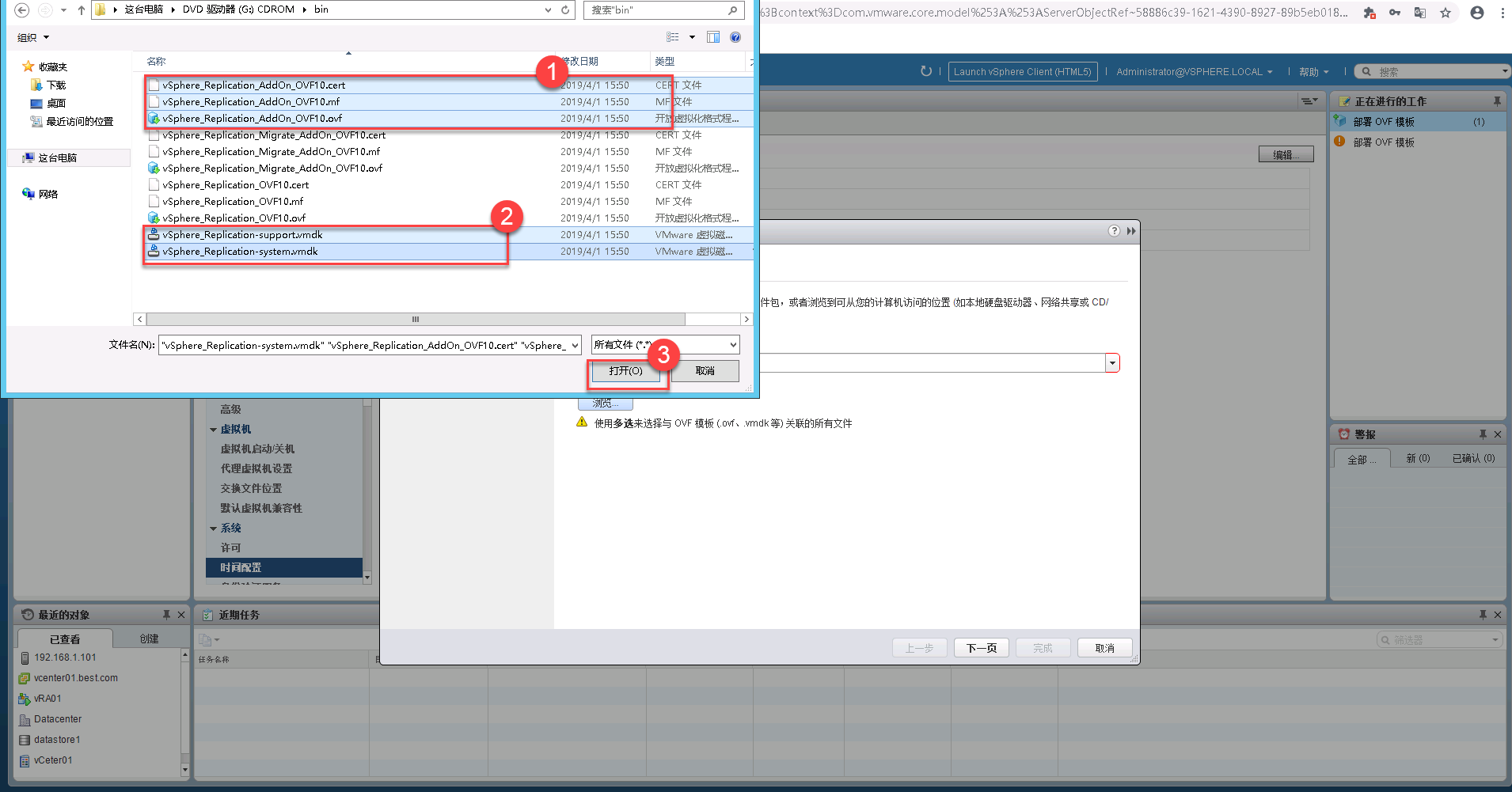Click the search magnifier in file dialog
This screenshot has height=792, width=1512.
tap(733, 10)
